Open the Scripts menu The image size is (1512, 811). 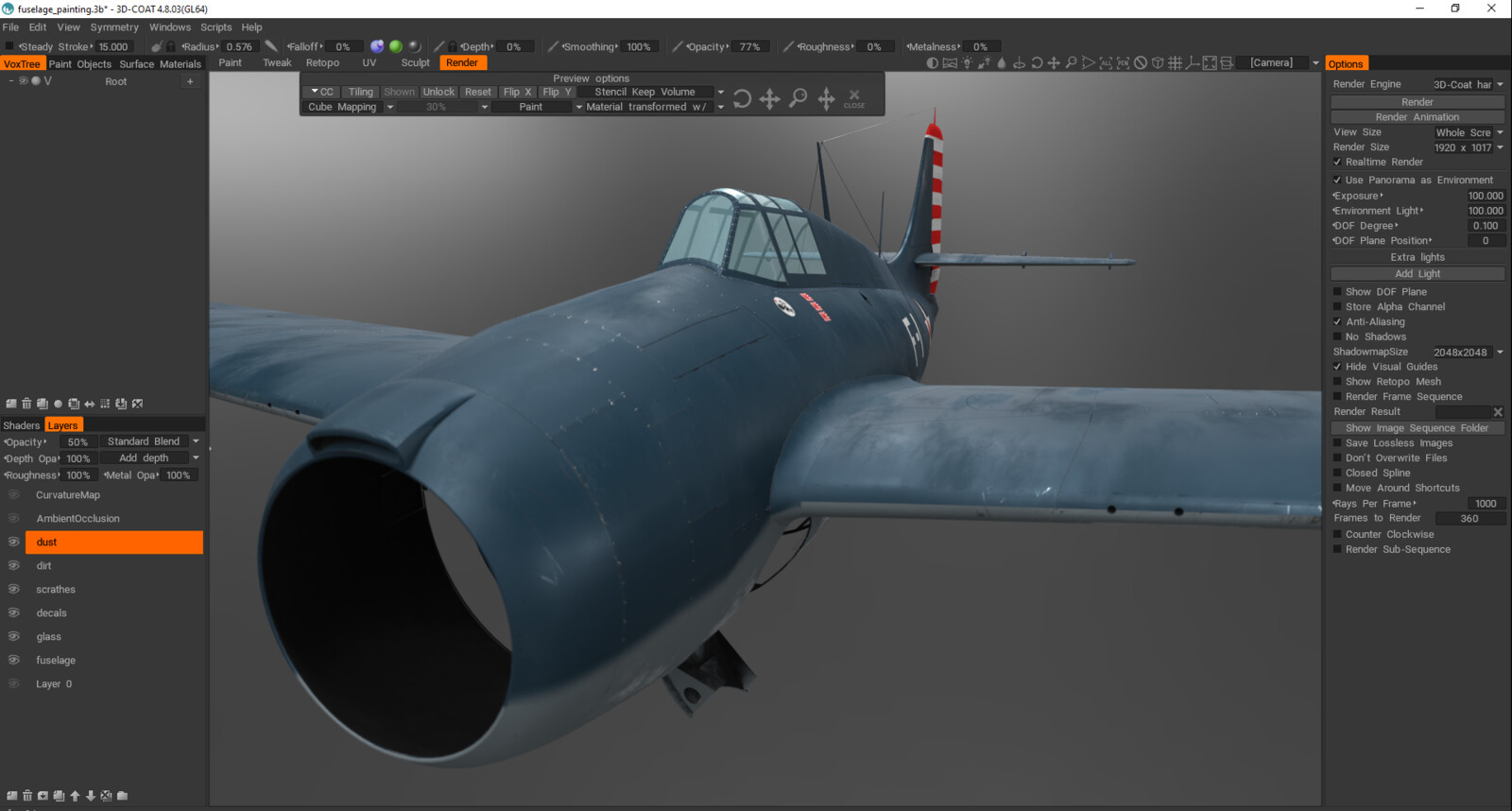coord(215,27)
